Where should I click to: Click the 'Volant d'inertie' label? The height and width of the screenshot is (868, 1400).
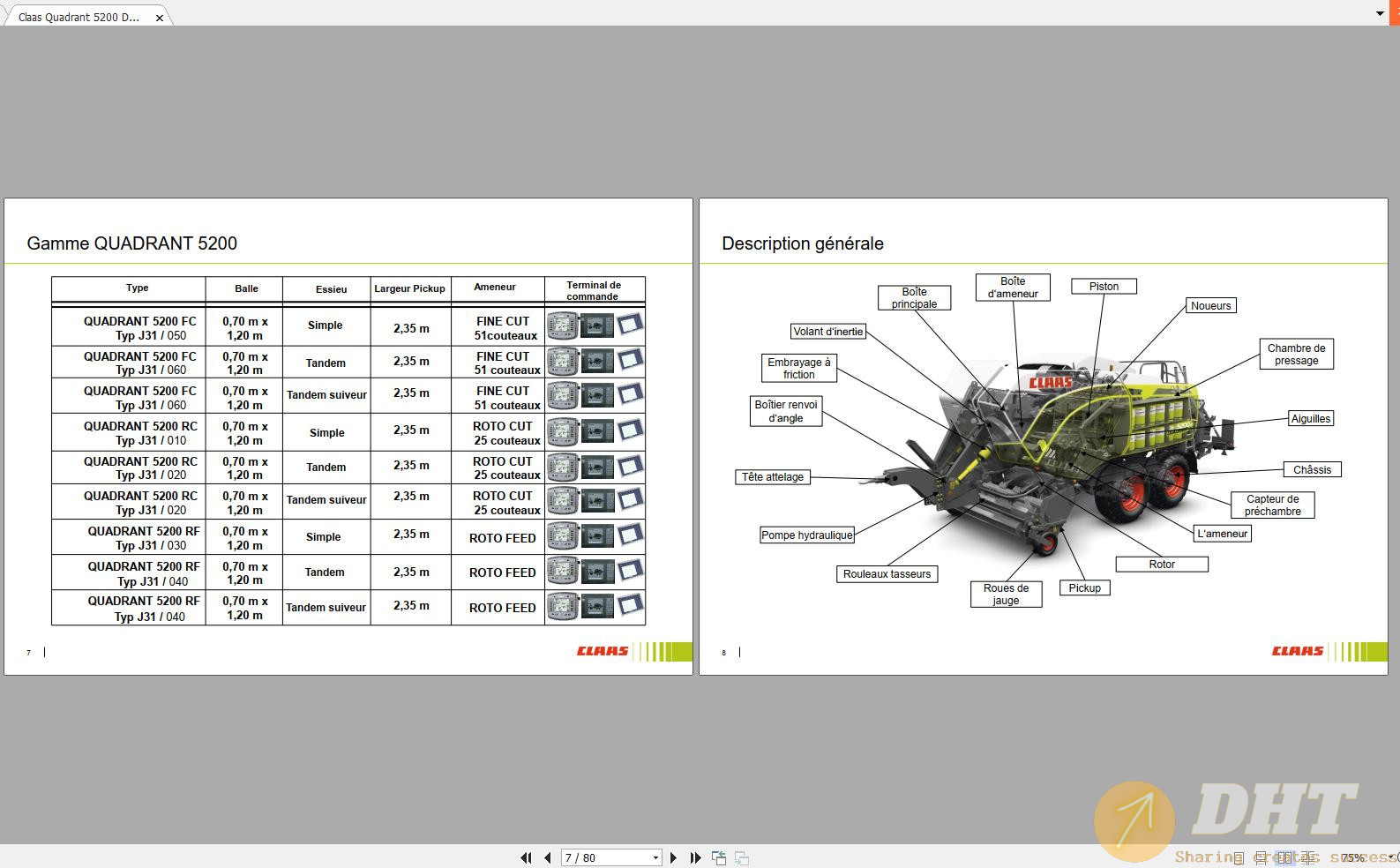(x=827, y=332)
